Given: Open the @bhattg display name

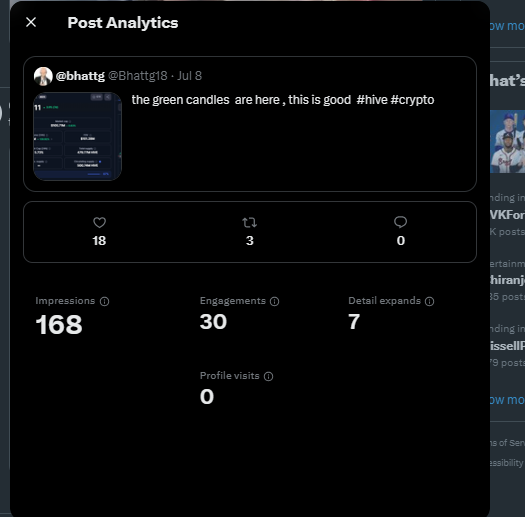Looking at the screenshot, I should pos(80,76).
